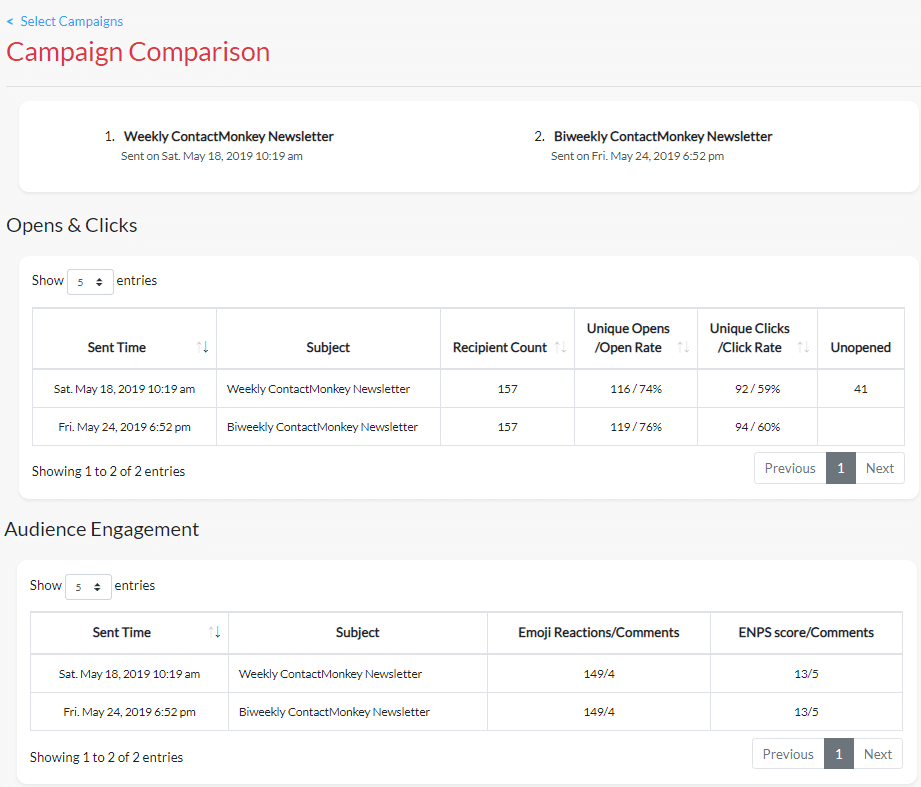Open Audience Engagement entries count dropdown
The height and width of the screenshot is (787, 921).
tap(88, 587)
